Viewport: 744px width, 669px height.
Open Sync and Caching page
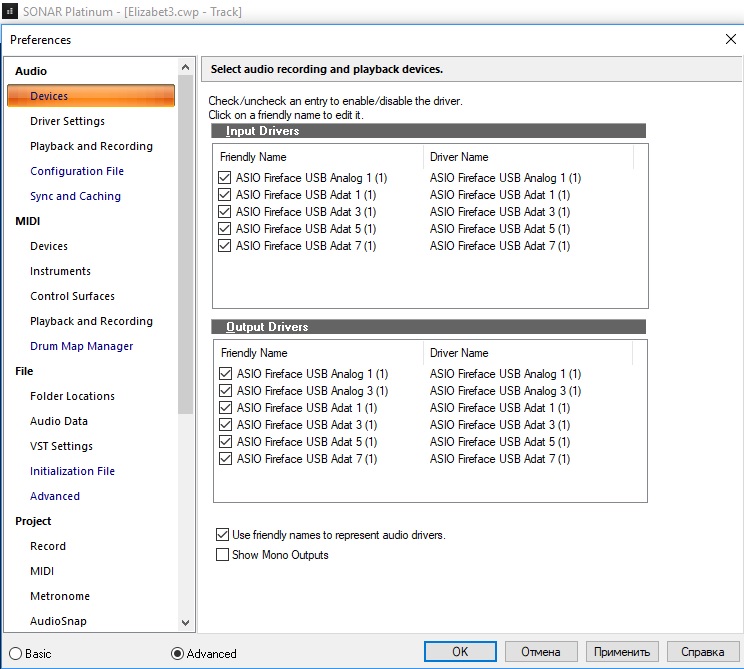75,196
